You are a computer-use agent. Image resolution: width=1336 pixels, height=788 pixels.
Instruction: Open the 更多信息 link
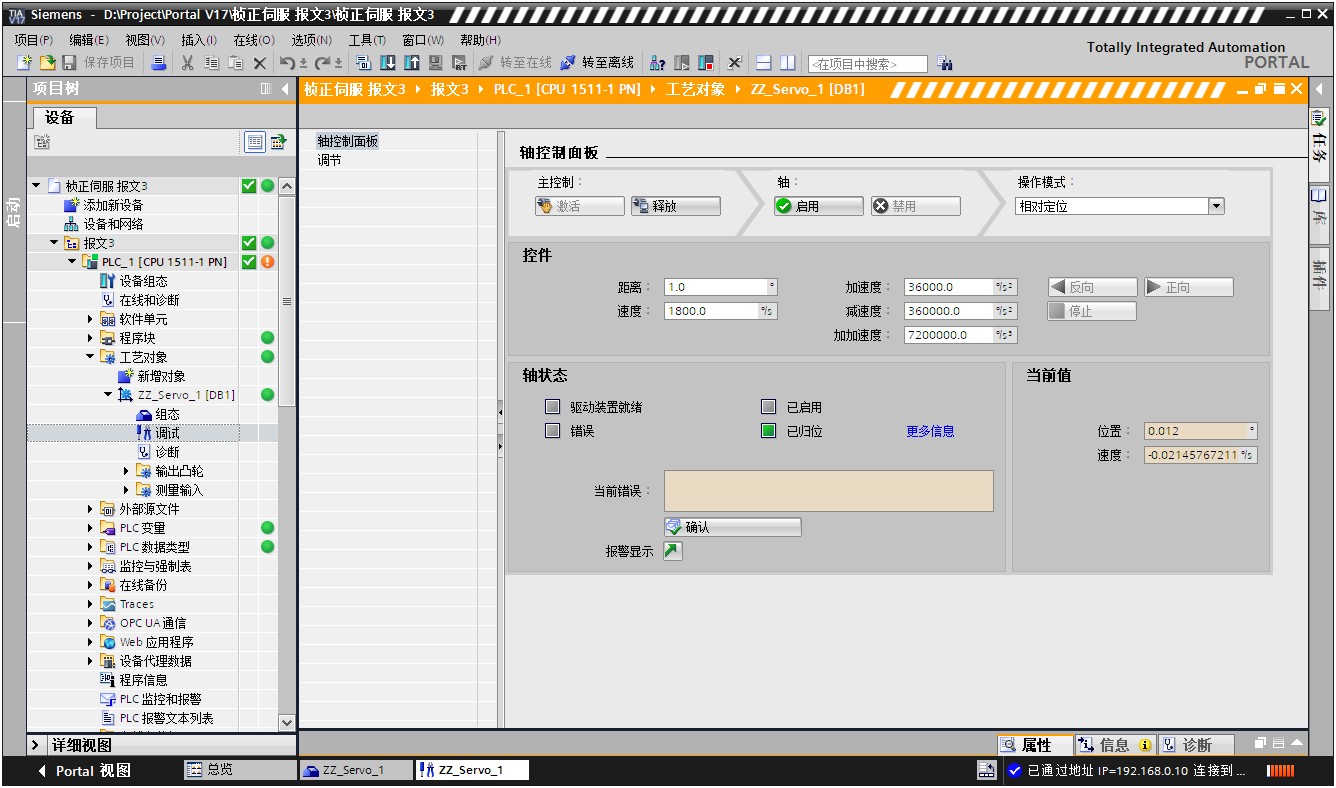tap(930, 431)
